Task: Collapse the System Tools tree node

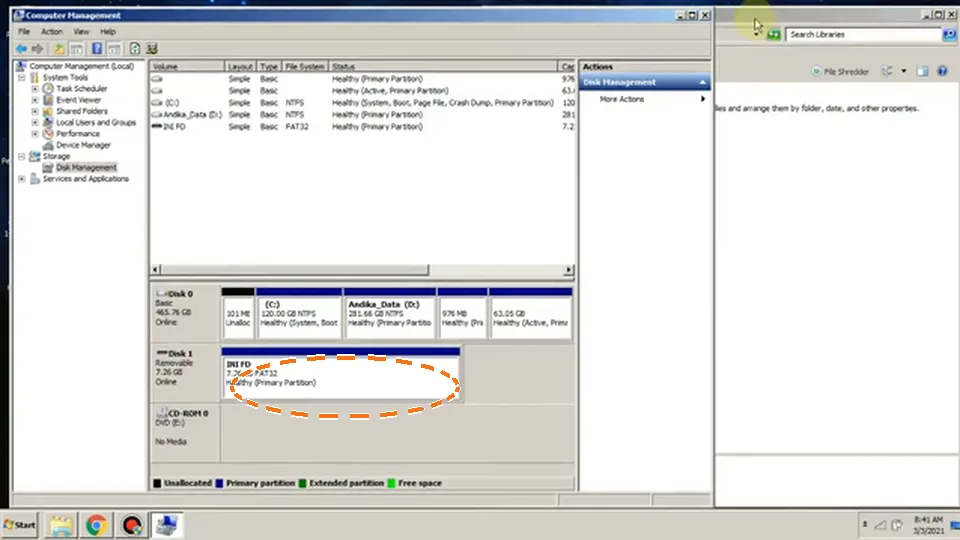Action: [x=22, y=78]
